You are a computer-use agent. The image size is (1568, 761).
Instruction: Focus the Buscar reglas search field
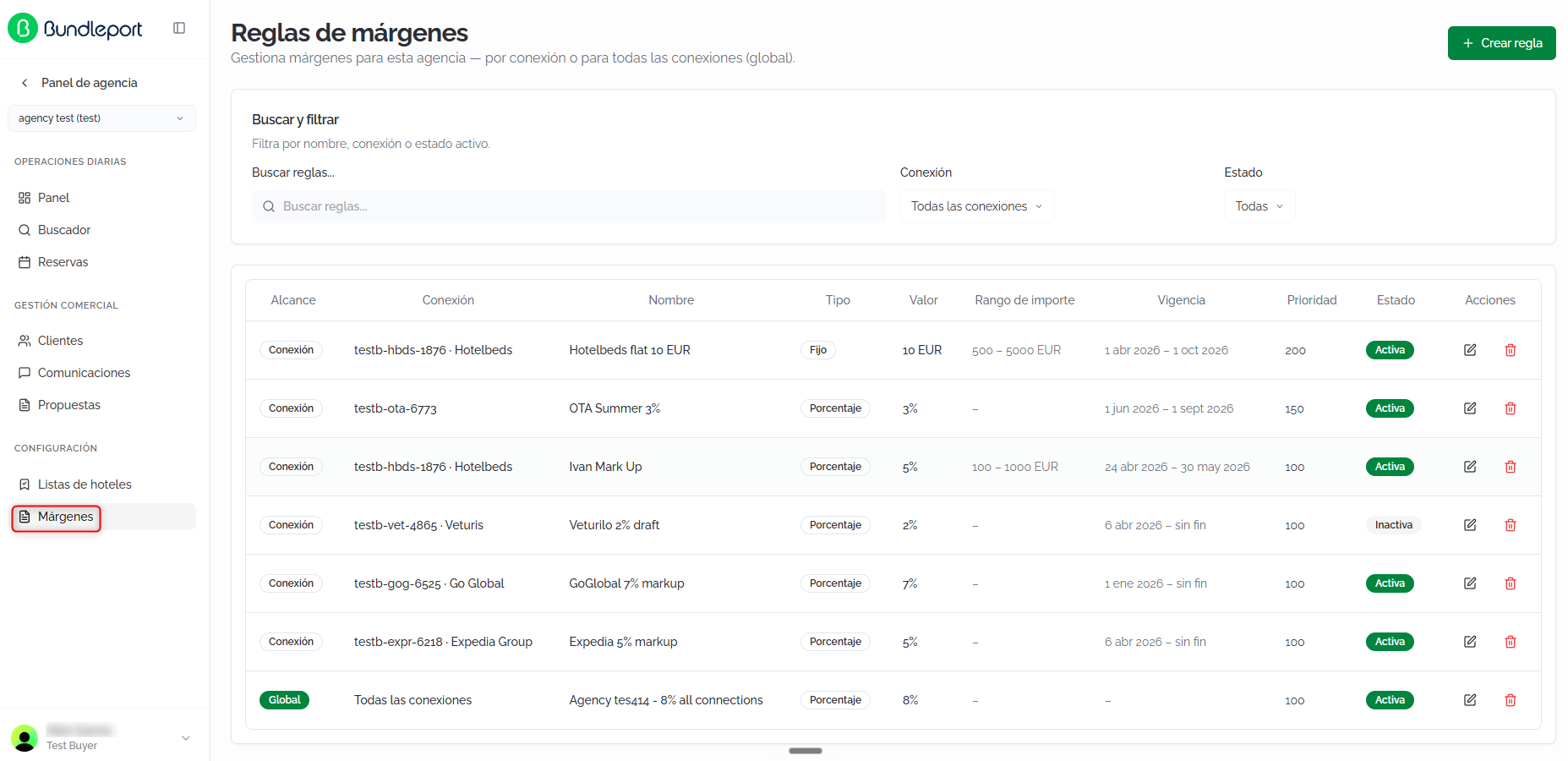(x=569, y=206)
